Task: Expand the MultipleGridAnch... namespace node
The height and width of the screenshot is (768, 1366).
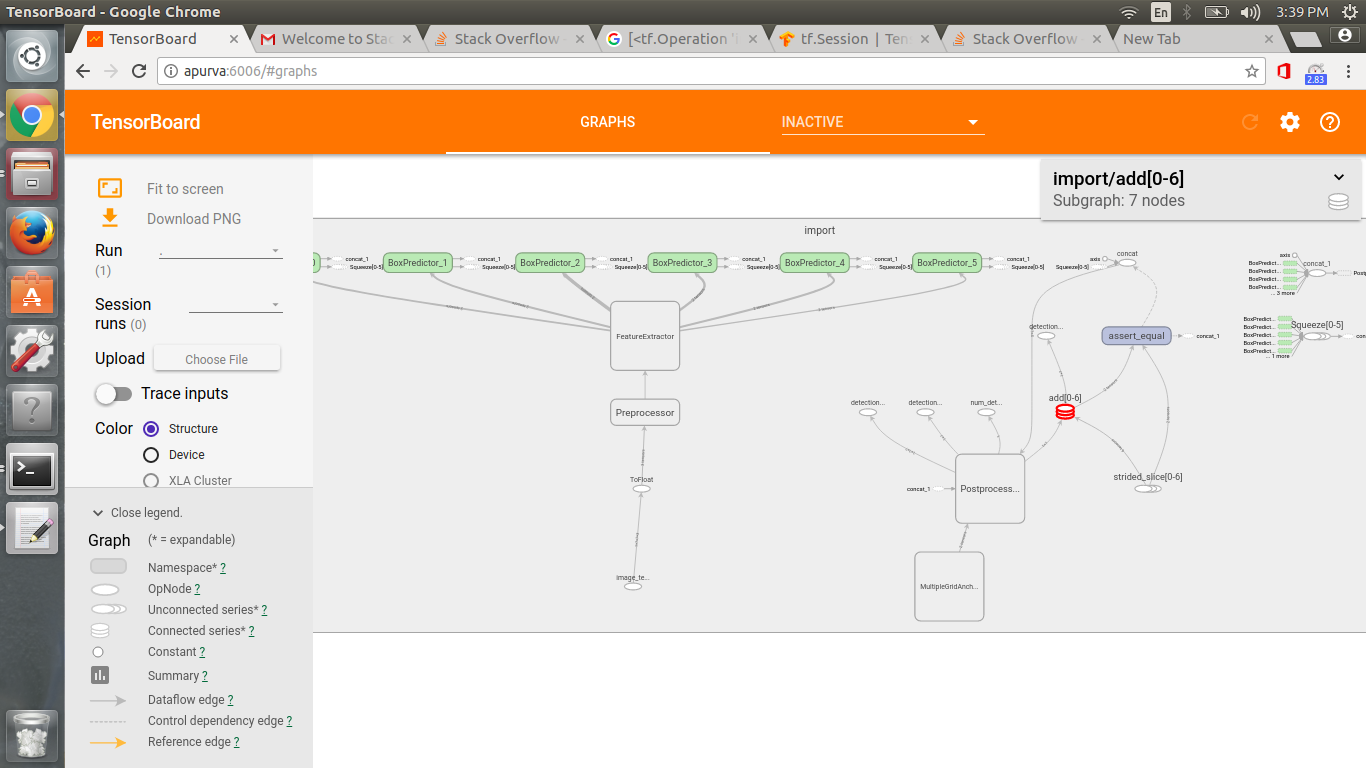Action: point(950,586)
